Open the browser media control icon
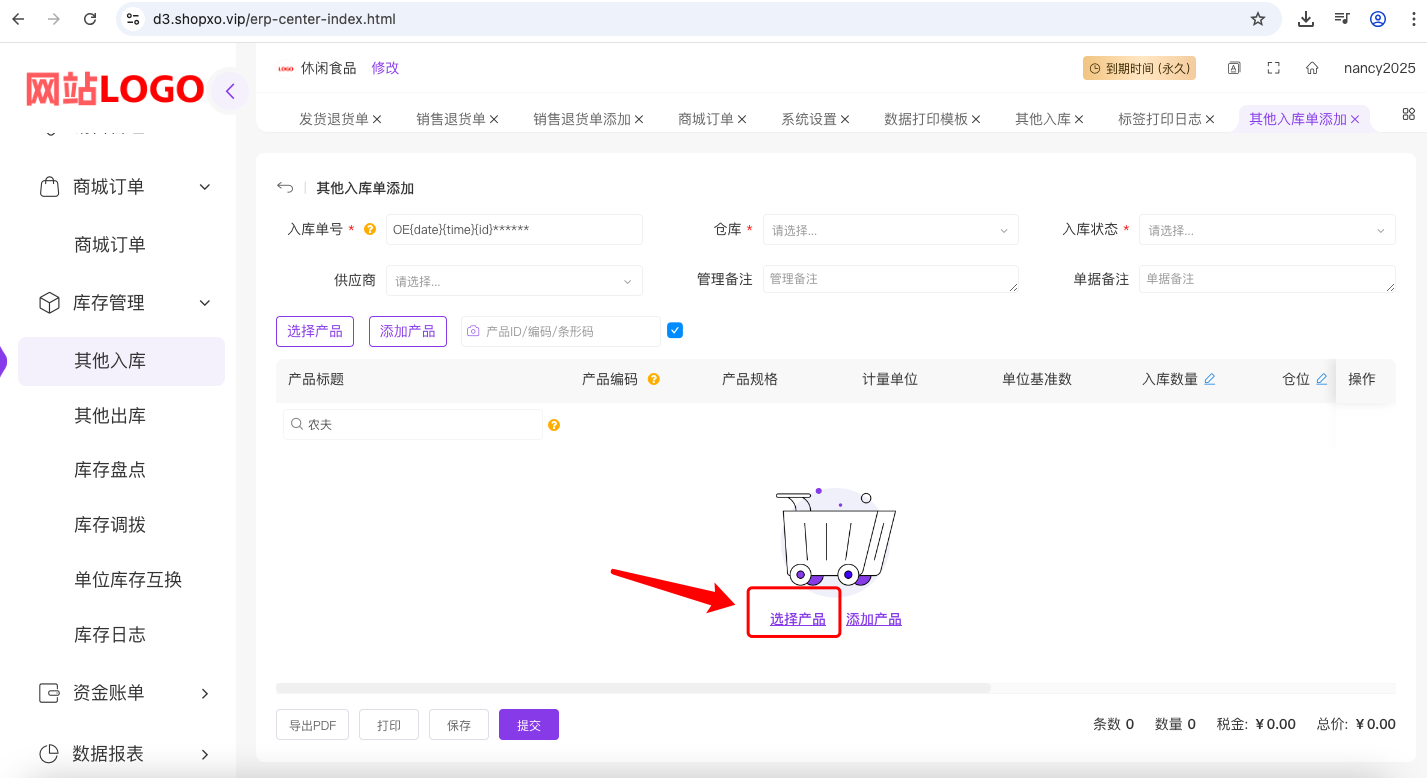1427x778 pixels. 1342,19
